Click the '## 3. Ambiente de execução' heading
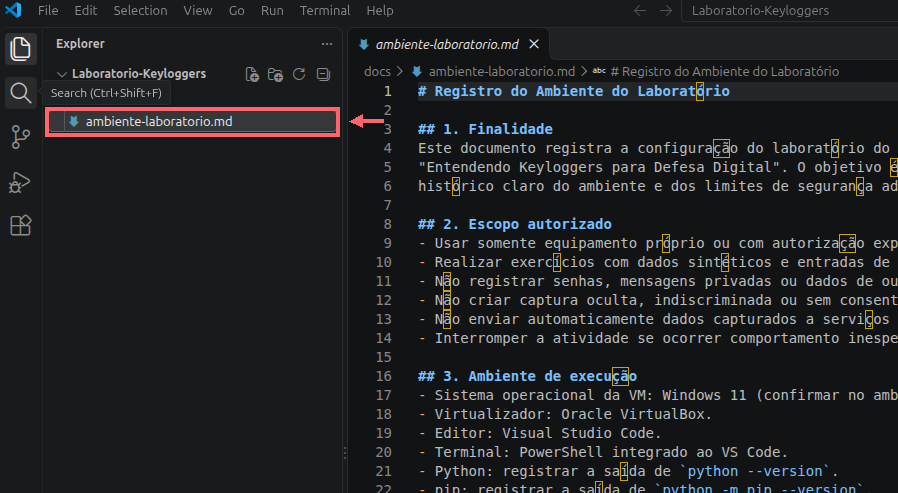 (527, 376)
